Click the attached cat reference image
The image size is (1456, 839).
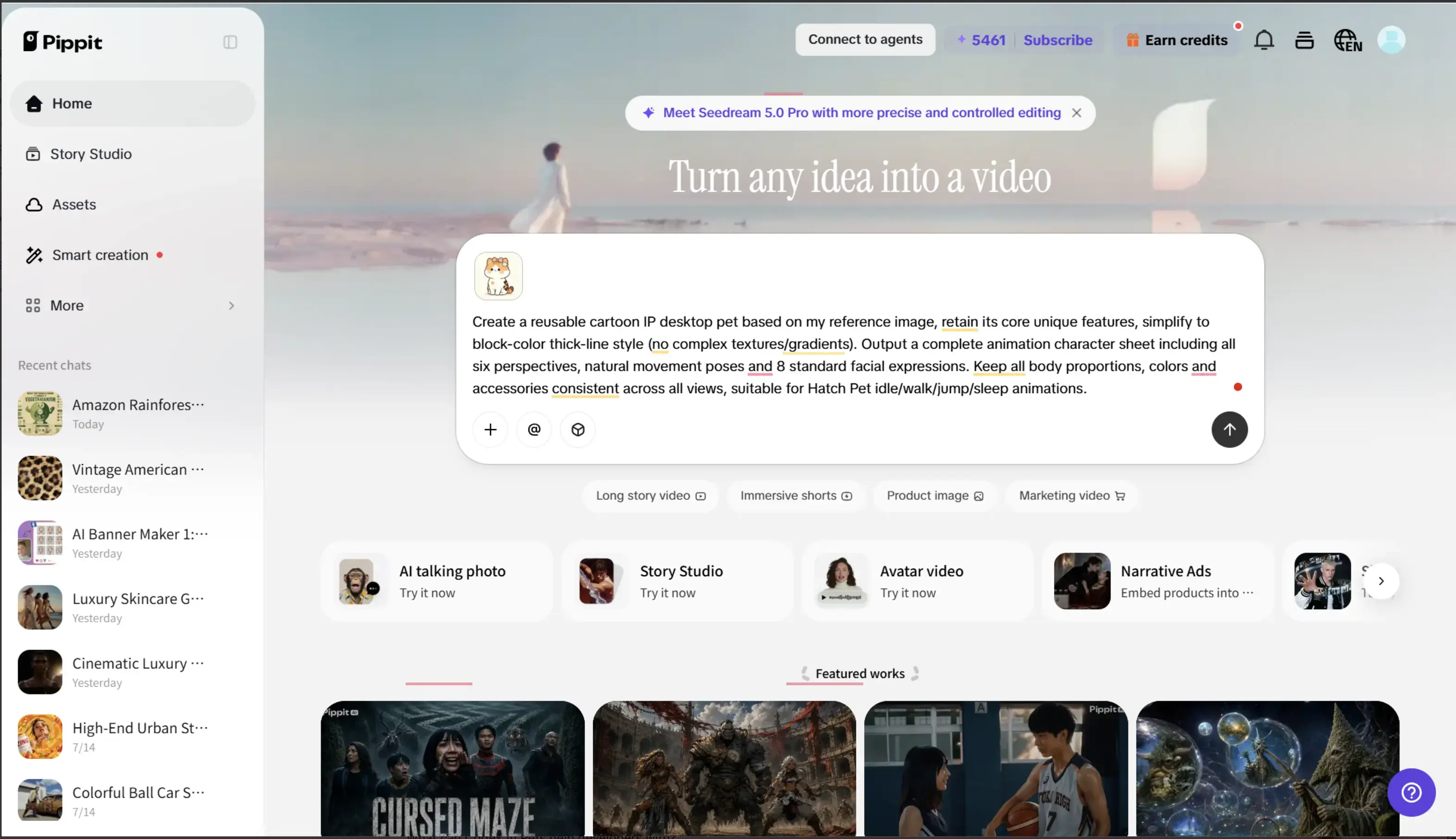(498, 276)
